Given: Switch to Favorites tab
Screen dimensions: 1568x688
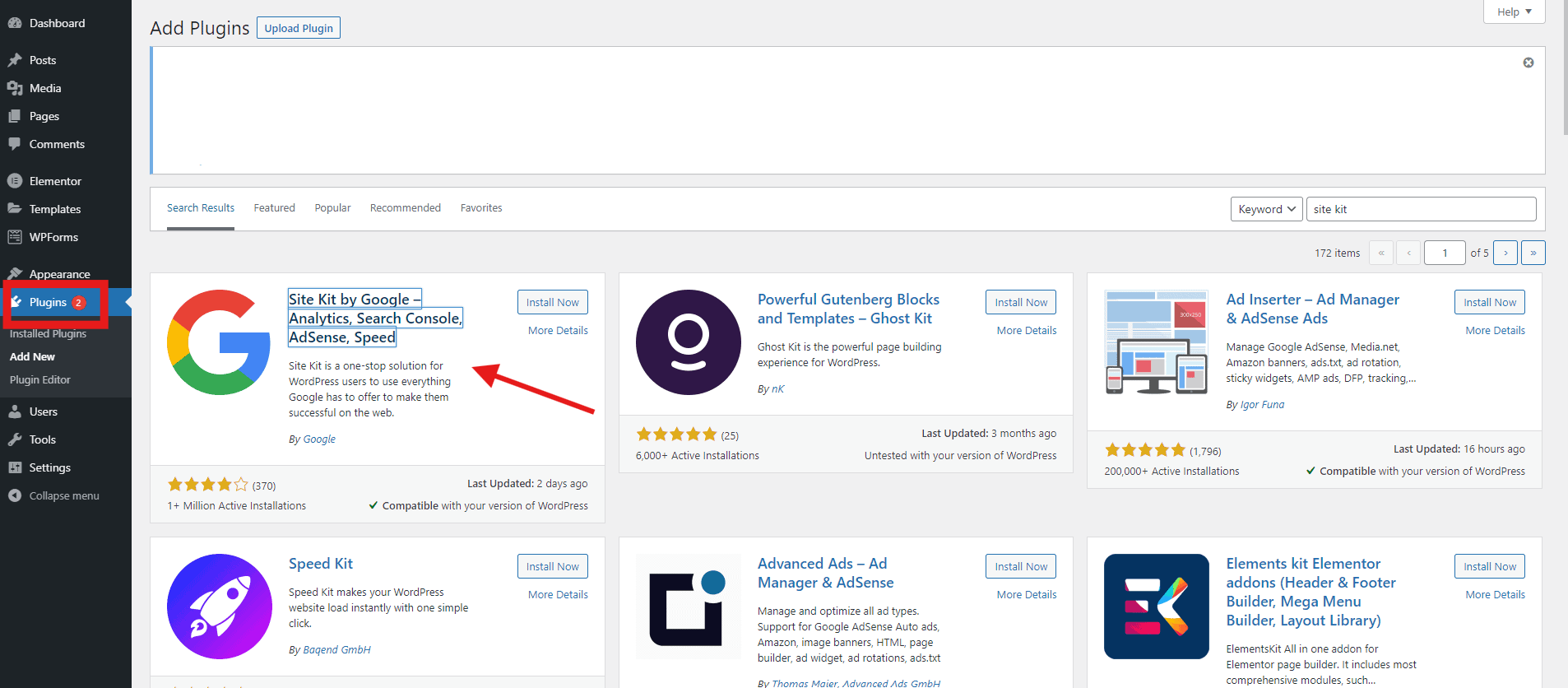Looking at the screenshot, I should click(481, 208).
